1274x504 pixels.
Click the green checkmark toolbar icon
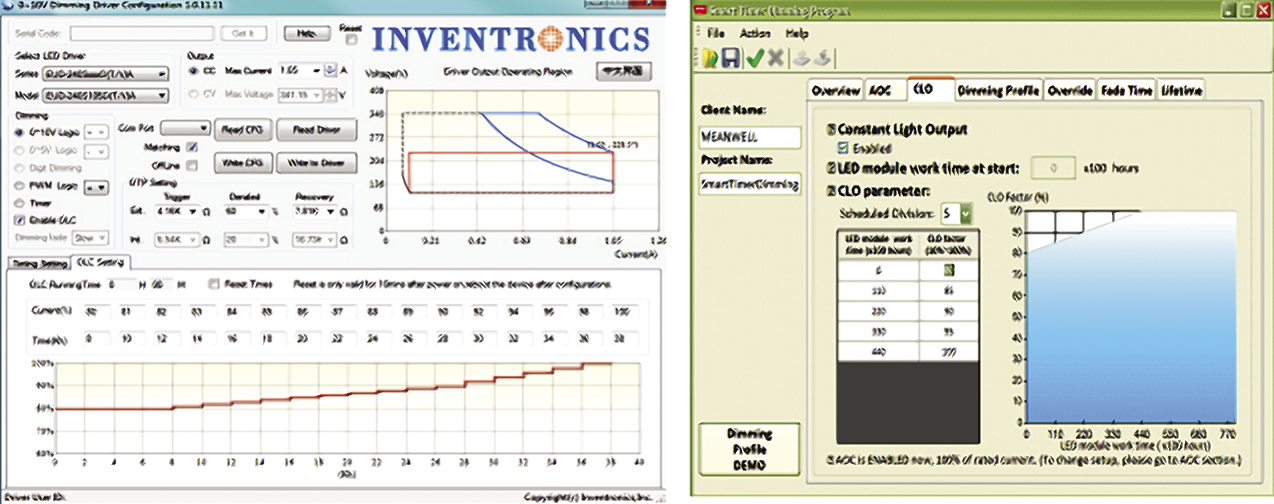click(754, 59)
